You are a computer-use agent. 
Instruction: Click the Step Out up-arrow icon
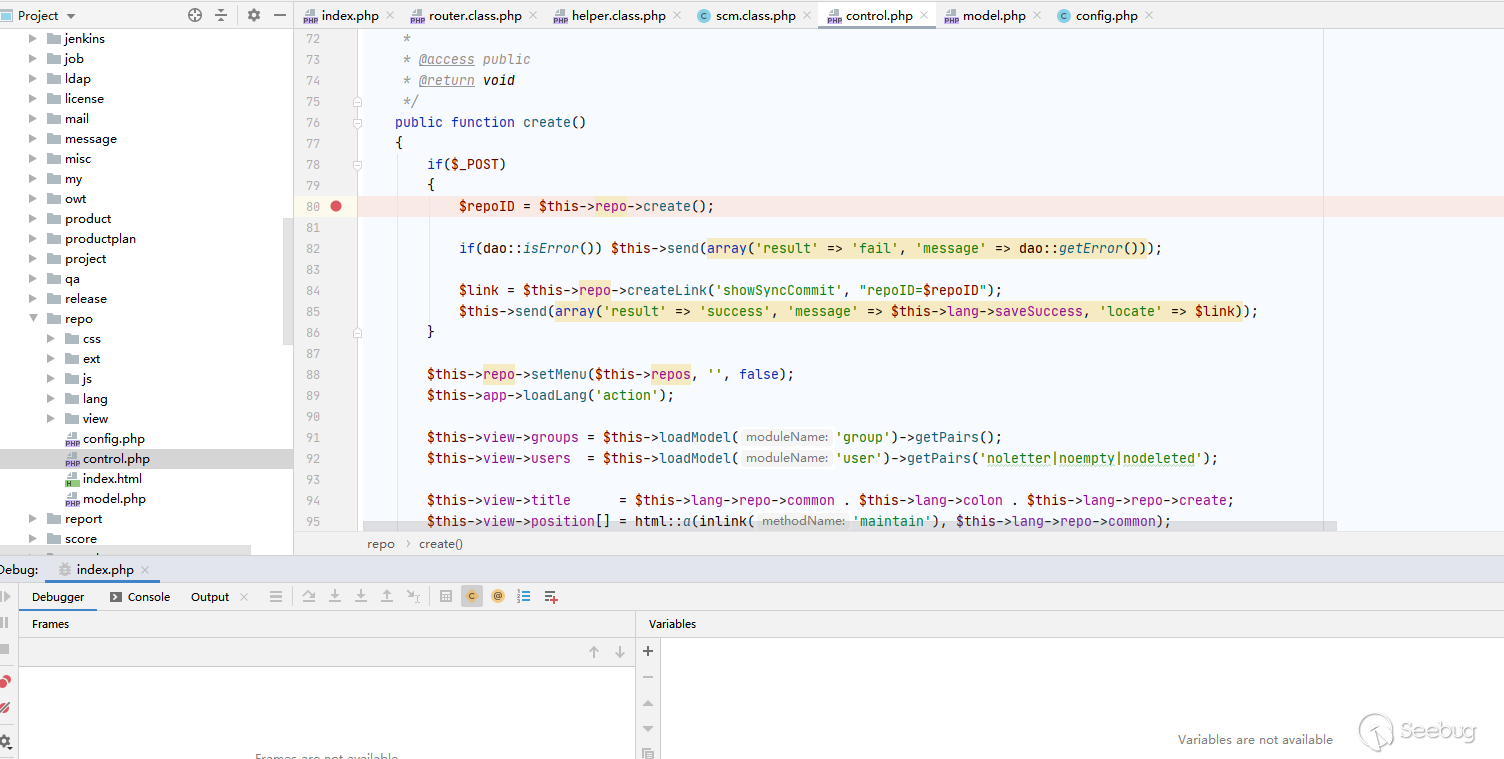(387, 596)
